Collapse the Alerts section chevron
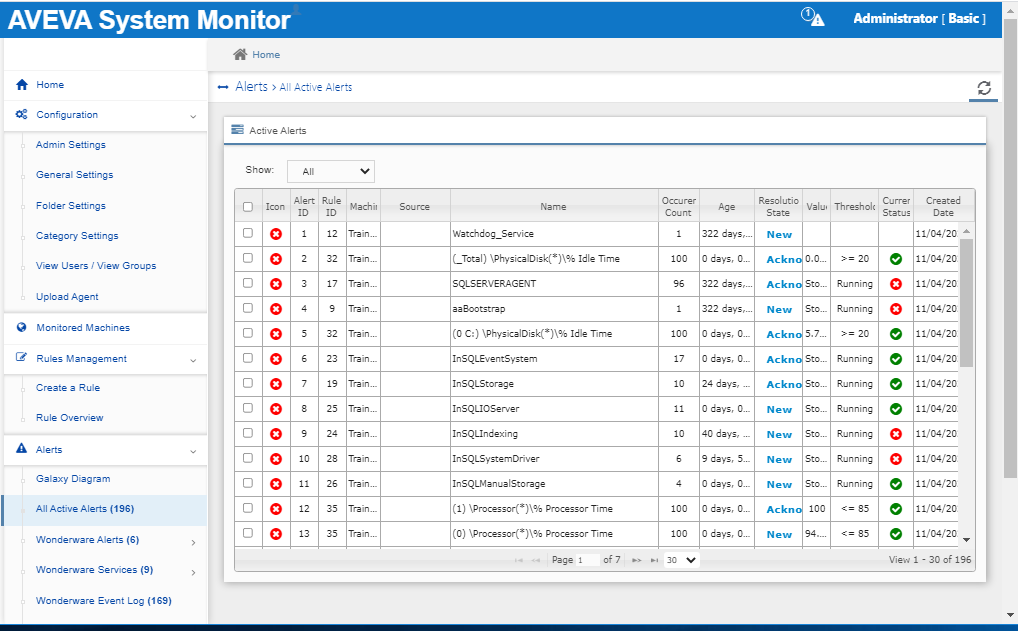1018x631 pixels. tap(193, 451)
